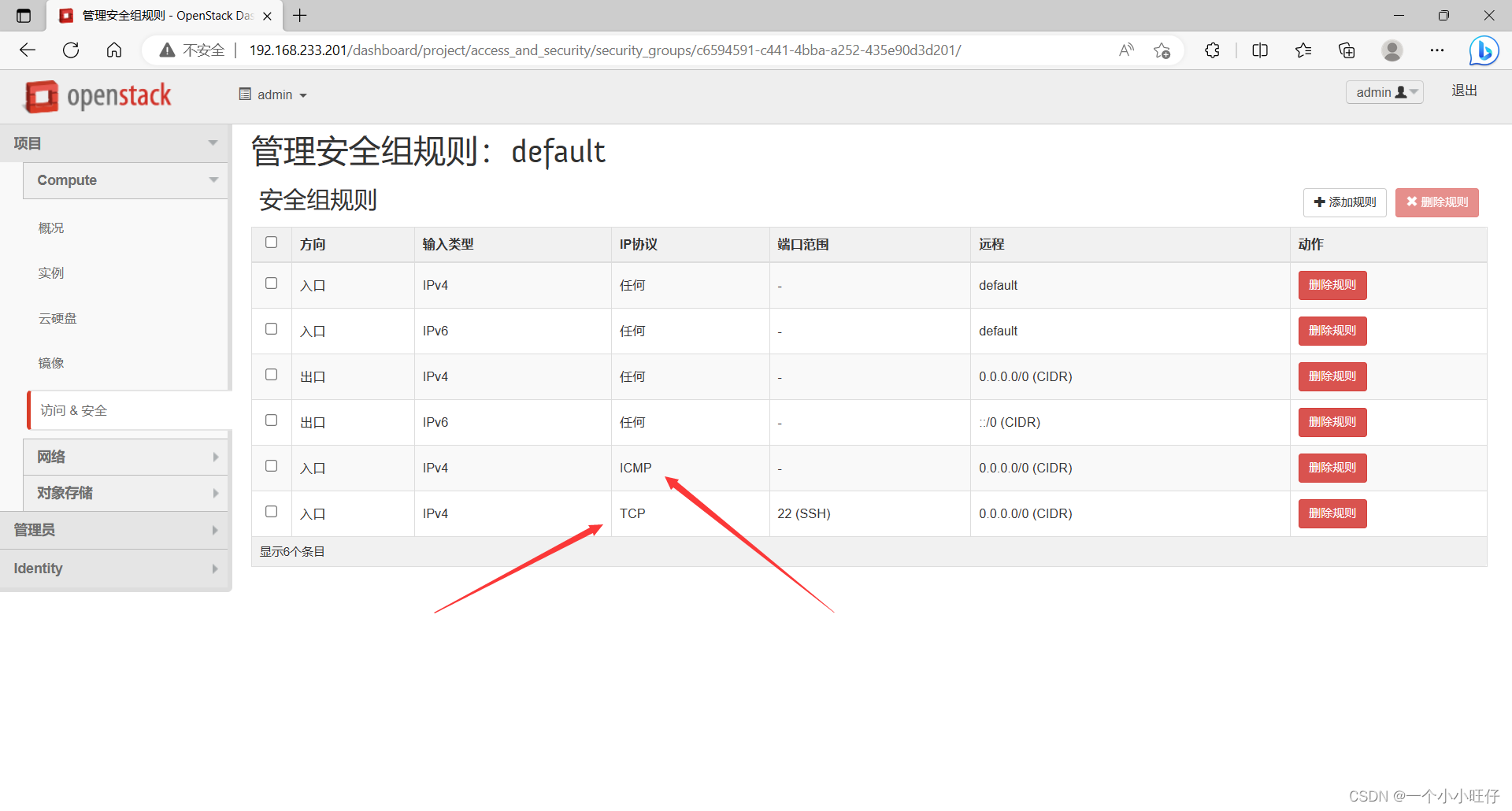The image size is (1512, 811).
Task: Open the admin user account dropdown
Action: (x=1384, y=91)
